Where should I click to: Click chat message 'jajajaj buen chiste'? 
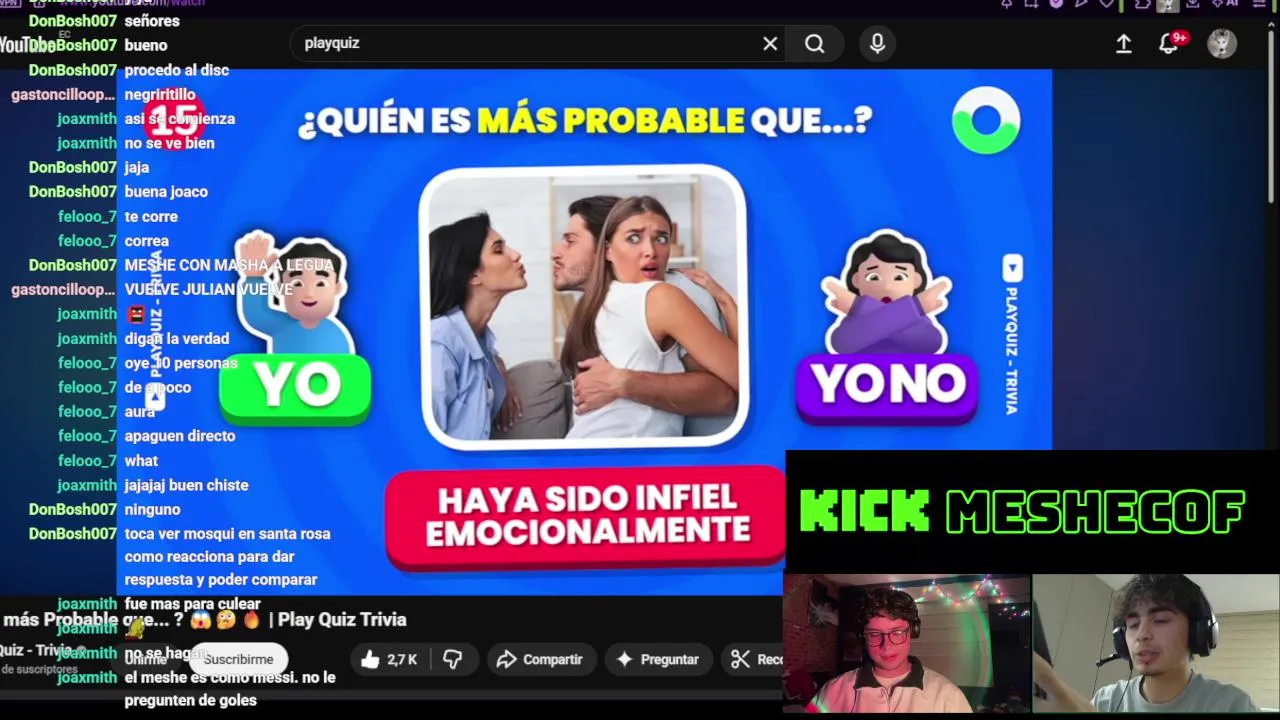pyautogui.click(x=186, y=485)
